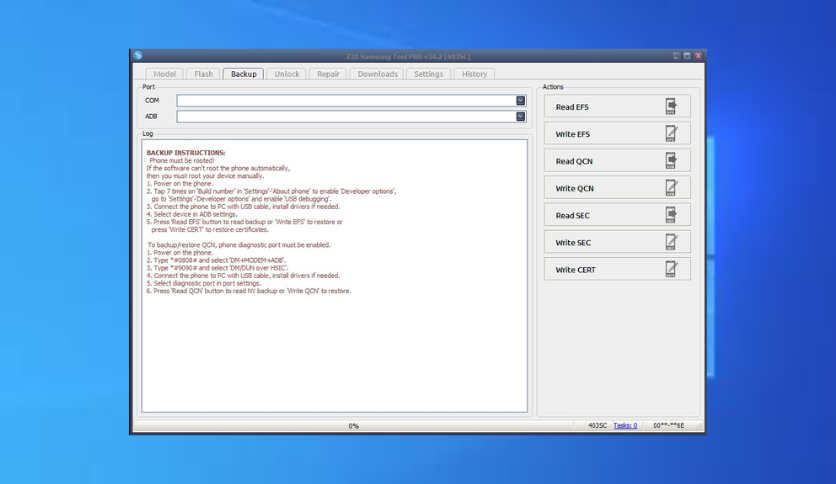Click the Write SEC button label
The width and height of the screenshot is (836, 484).
coord(573,243)
